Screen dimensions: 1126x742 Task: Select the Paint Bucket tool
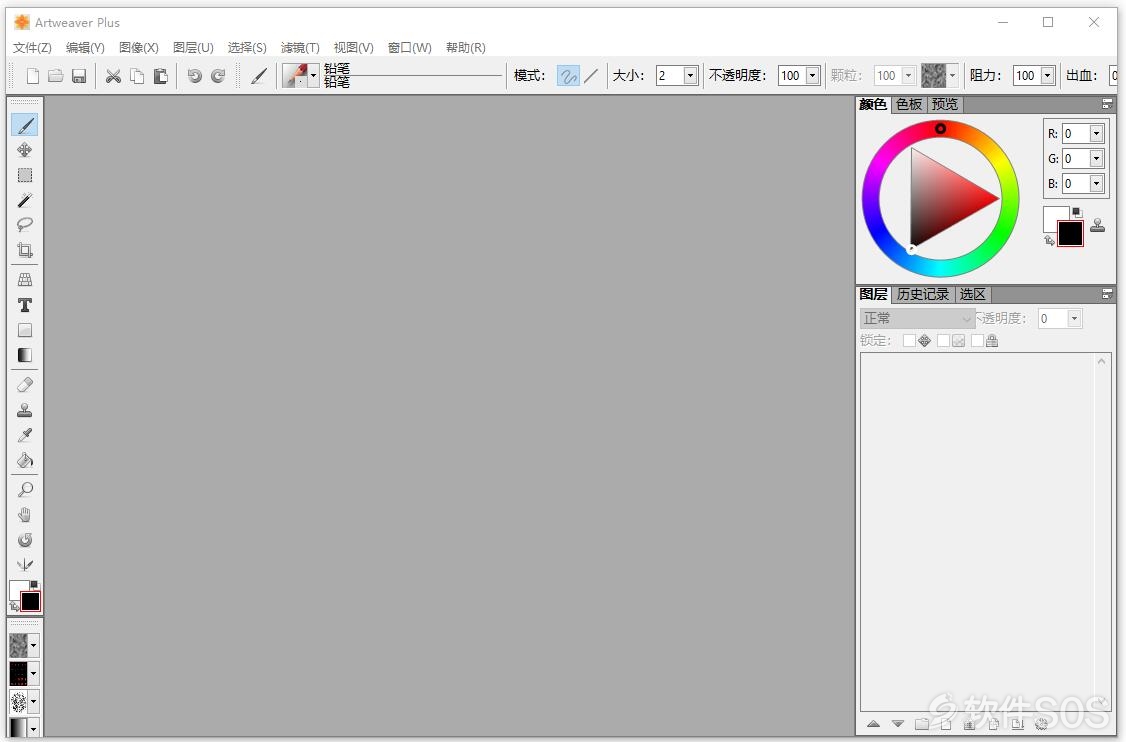[x=25, y=460]
